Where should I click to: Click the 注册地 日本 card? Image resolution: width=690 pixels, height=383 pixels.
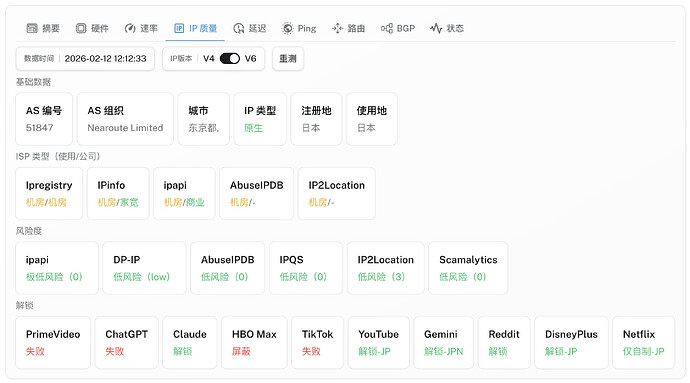316,119
